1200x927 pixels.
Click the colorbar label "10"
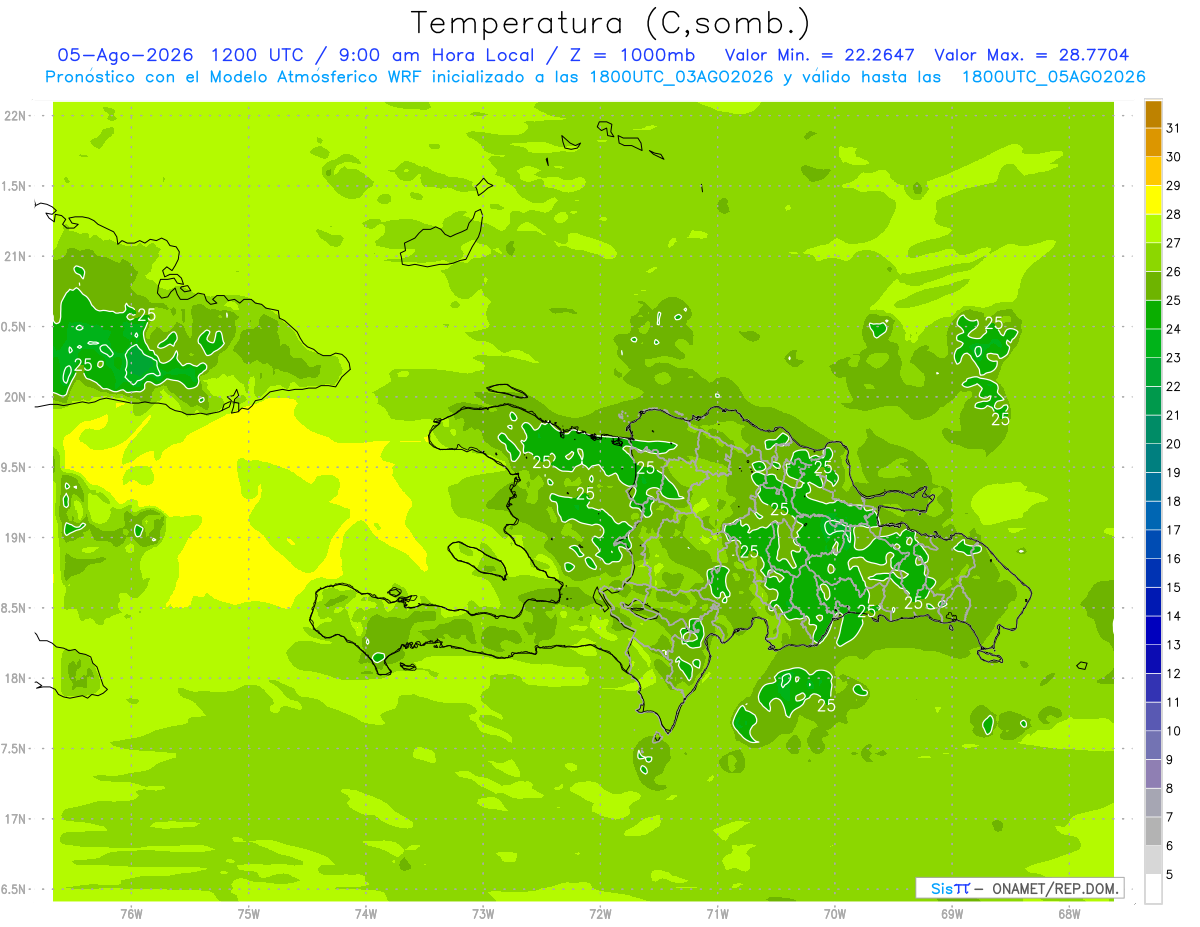(x=1174, y=731)
